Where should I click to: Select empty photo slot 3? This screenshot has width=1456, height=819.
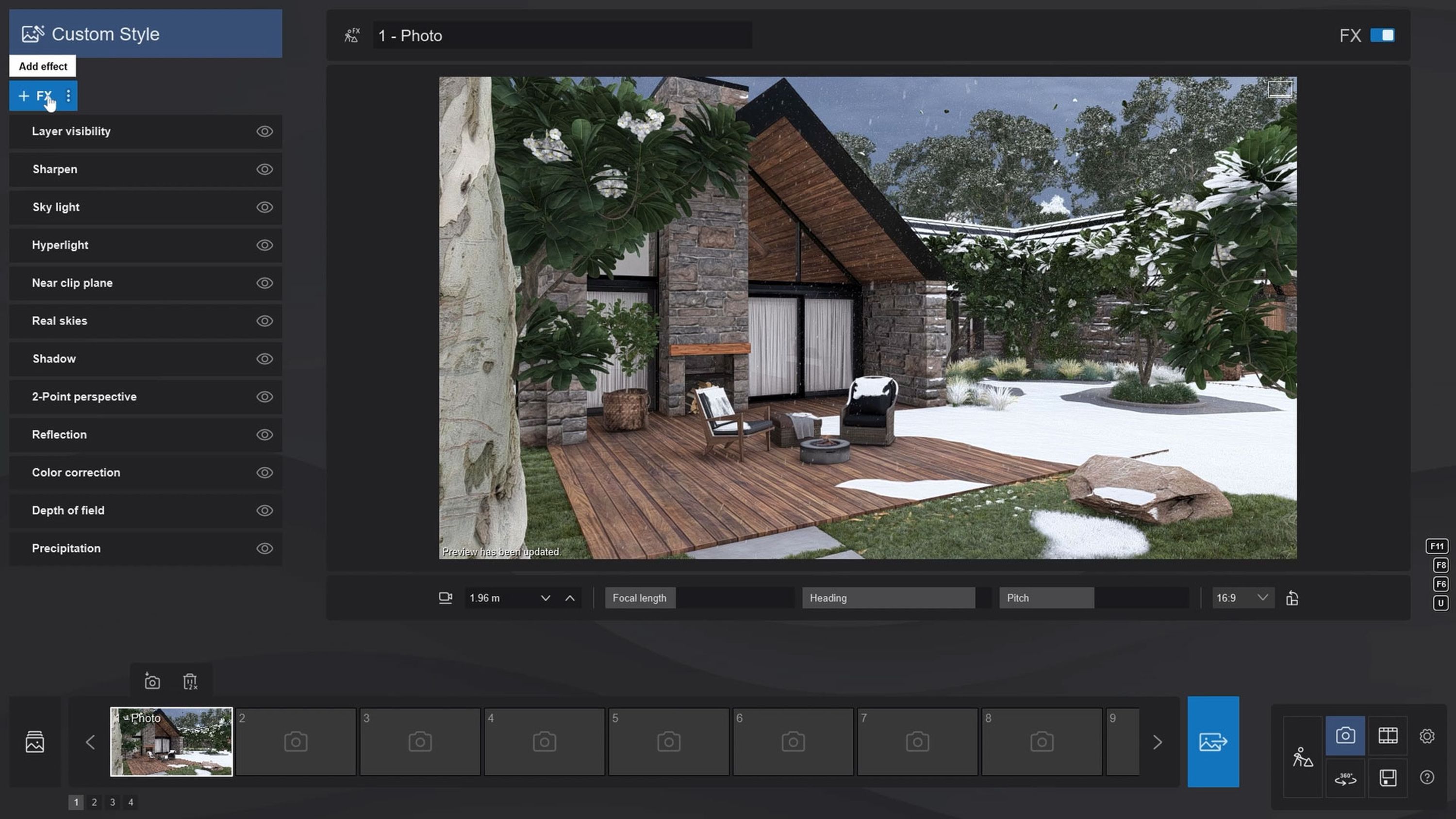pos(420,741)
